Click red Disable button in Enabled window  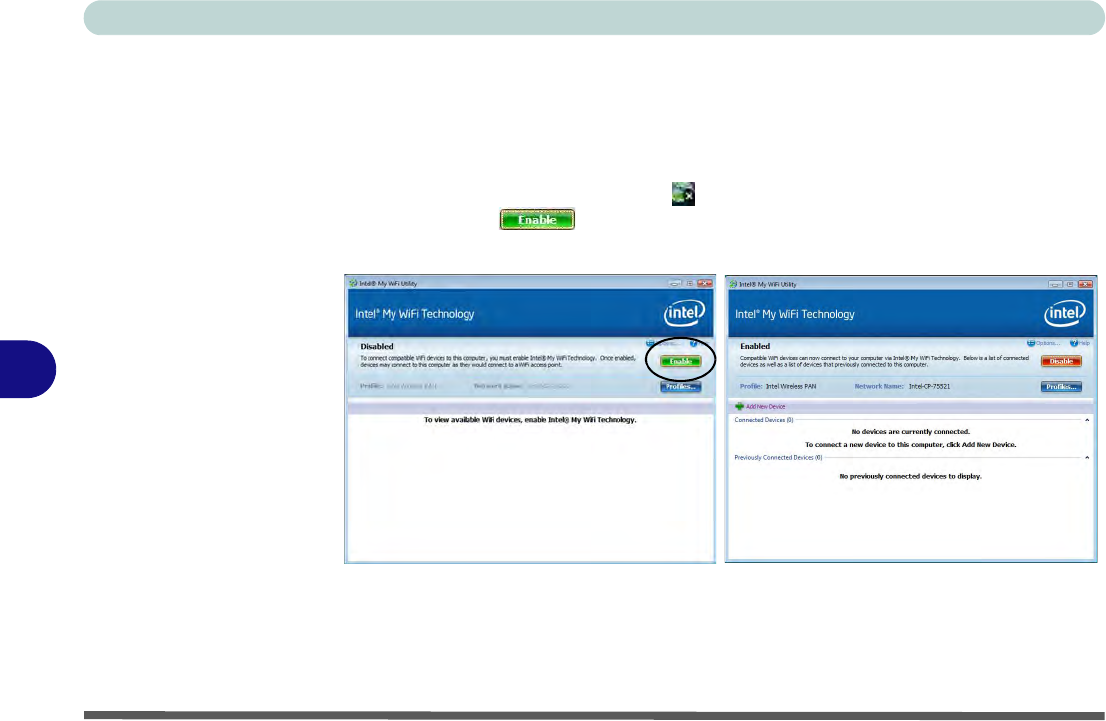[x=1061, y=361]
